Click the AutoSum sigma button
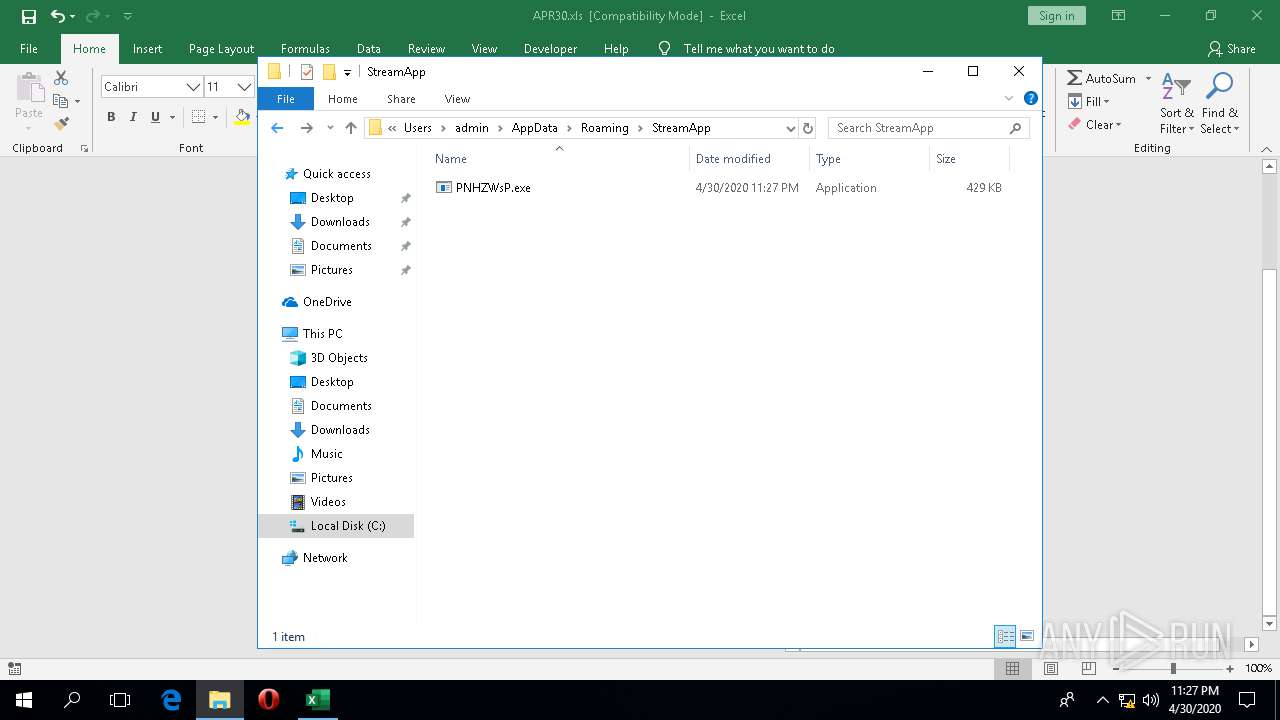 pyautogui.click(x=1100, y=78)
